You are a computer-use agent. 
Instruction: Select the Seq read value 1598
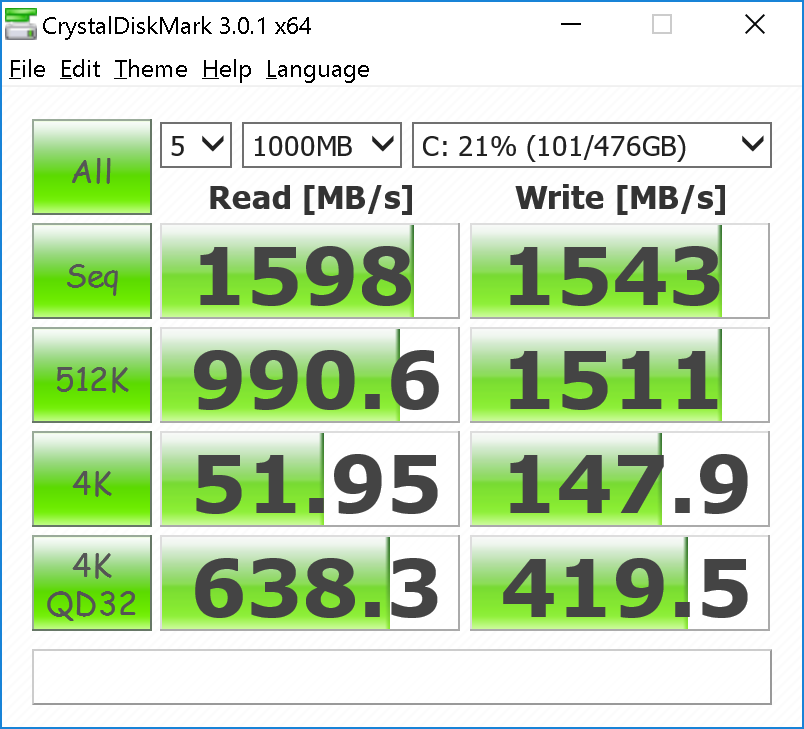pos(310,271)
